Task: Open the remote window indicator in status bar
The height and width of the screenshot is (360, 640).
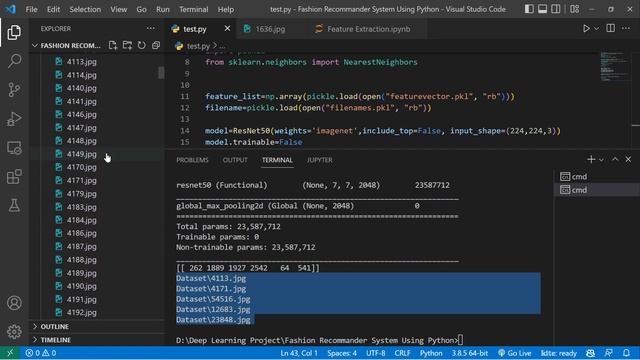Action: point(10,353)
